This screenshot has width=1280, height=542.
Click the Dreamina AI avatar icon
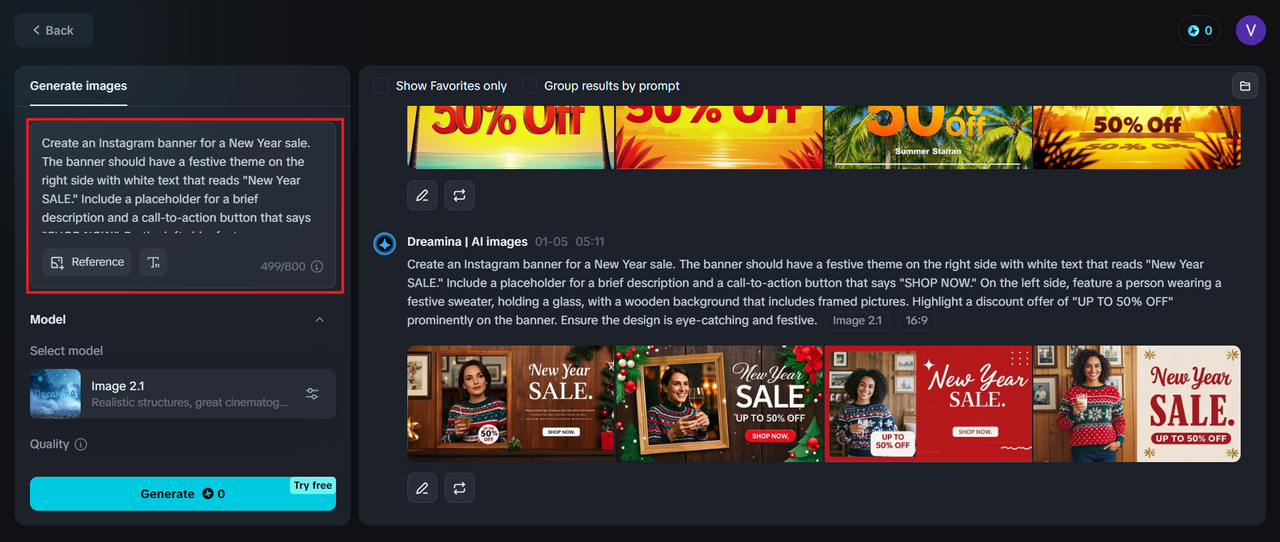pos(384,244)
